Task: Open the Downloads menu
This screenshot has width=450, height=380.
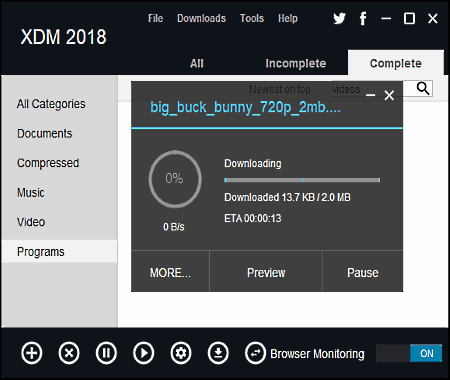Action: (x=201, y=18)
